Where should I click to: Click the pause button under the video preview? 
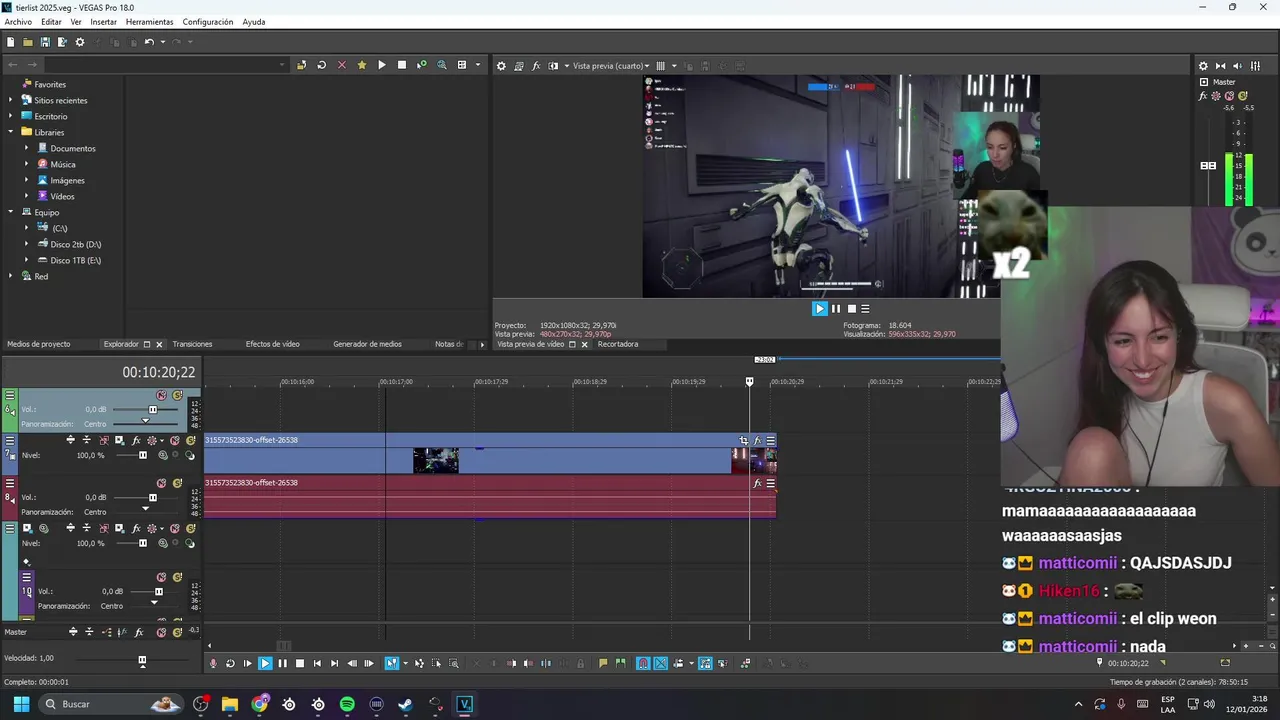(836, 309)
